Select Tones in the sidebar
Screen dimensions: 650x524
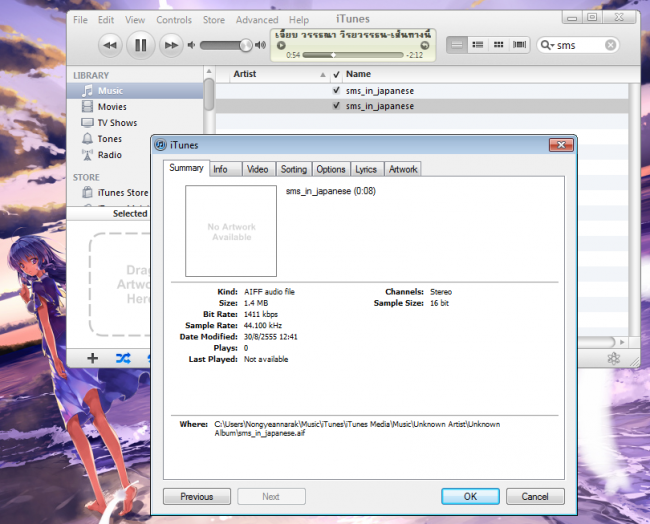click(109, 139)
